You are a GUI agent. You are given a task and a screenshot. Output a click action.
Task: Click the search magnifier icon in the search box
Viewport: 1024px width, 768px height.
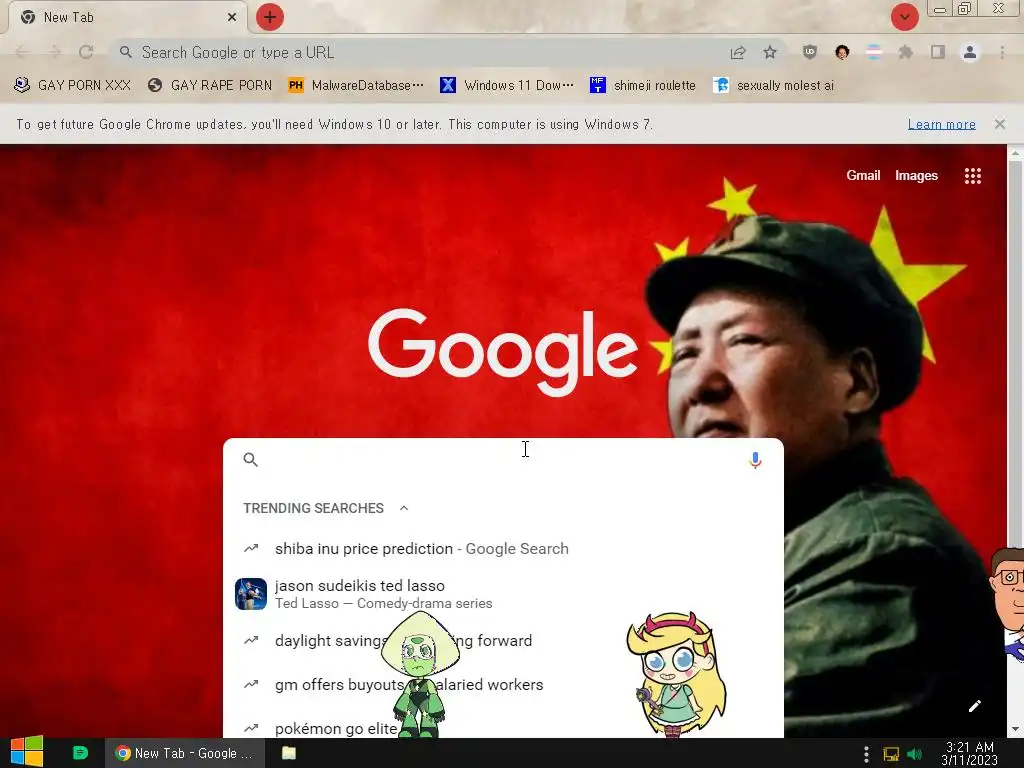coord(251,460)
